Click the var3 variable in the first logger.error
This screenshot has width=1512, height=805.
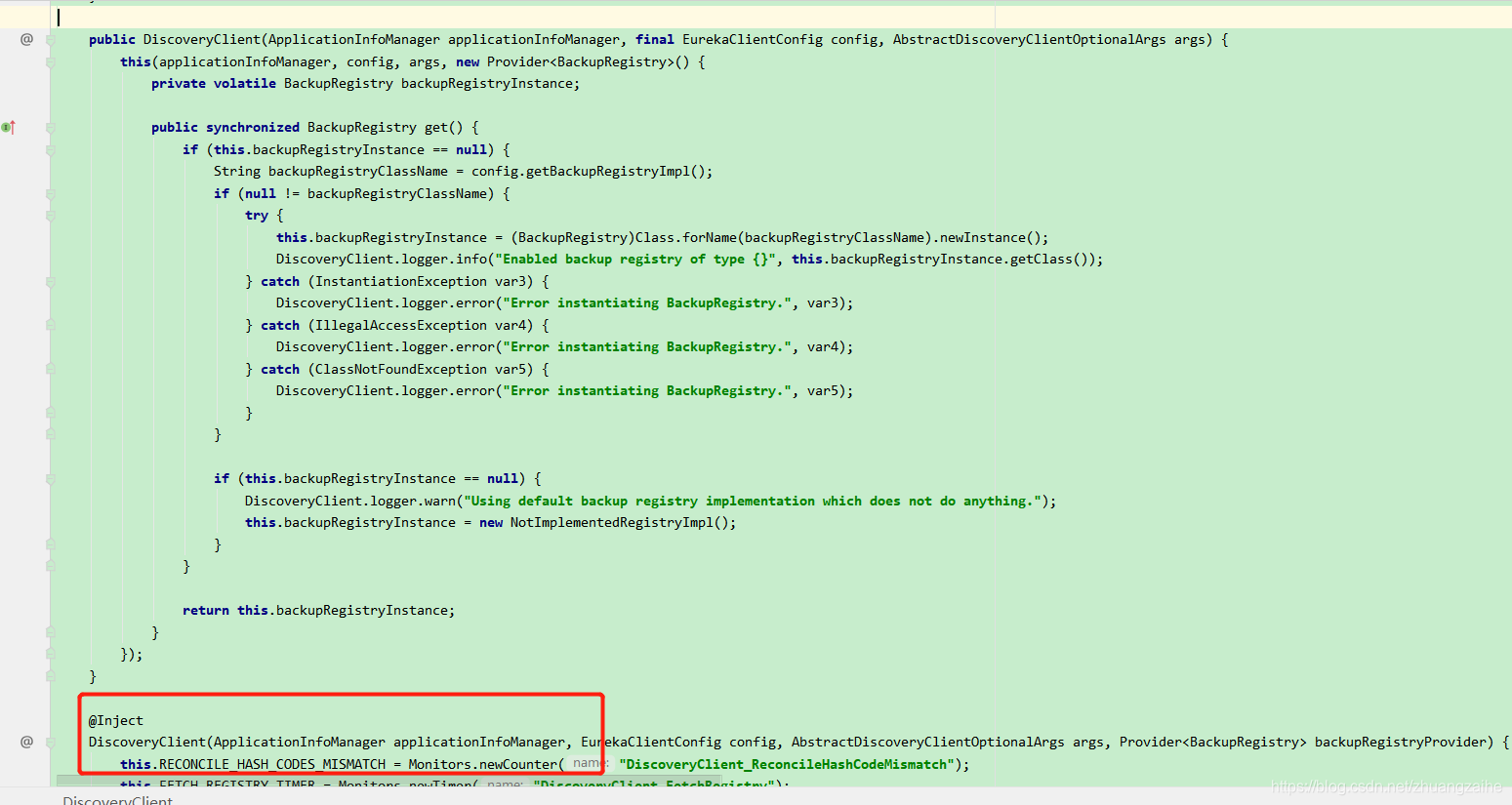coord(822,302)
